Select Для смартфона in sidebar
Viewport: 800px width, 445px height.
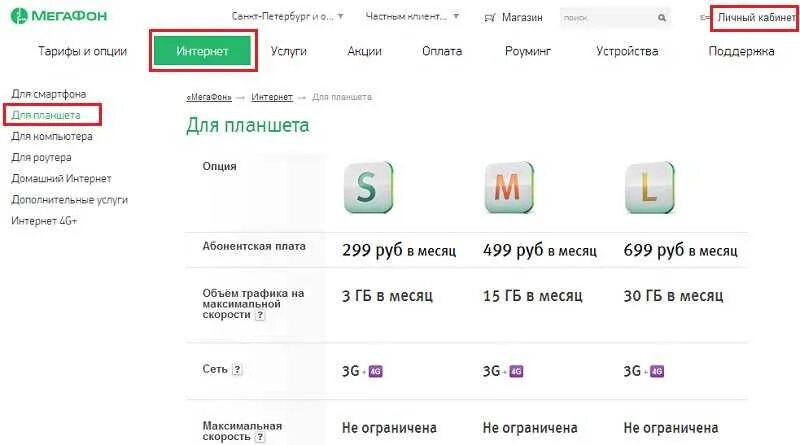point(49,94)
